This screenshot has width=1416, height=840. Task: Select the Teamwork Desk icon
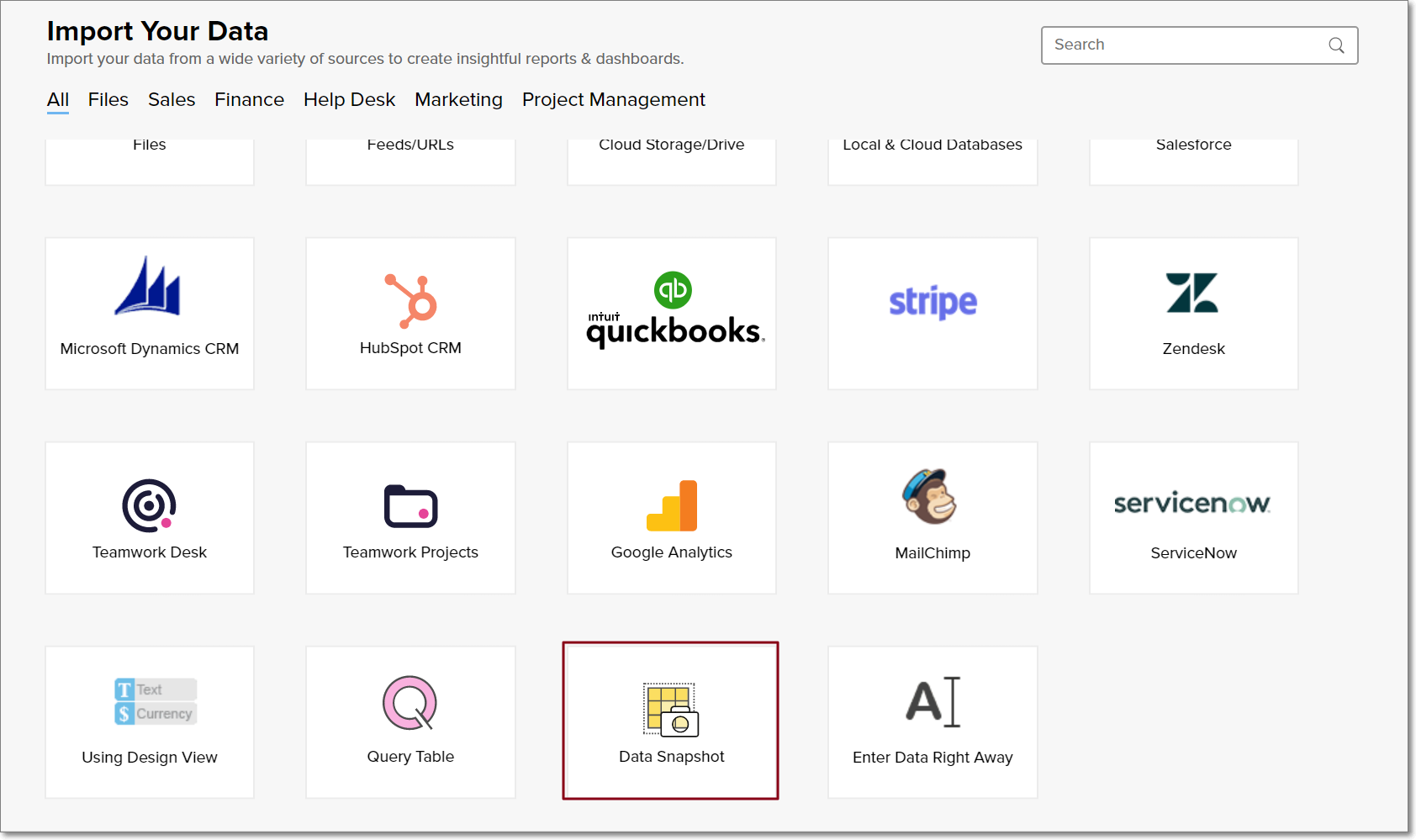tap(149, 505)
